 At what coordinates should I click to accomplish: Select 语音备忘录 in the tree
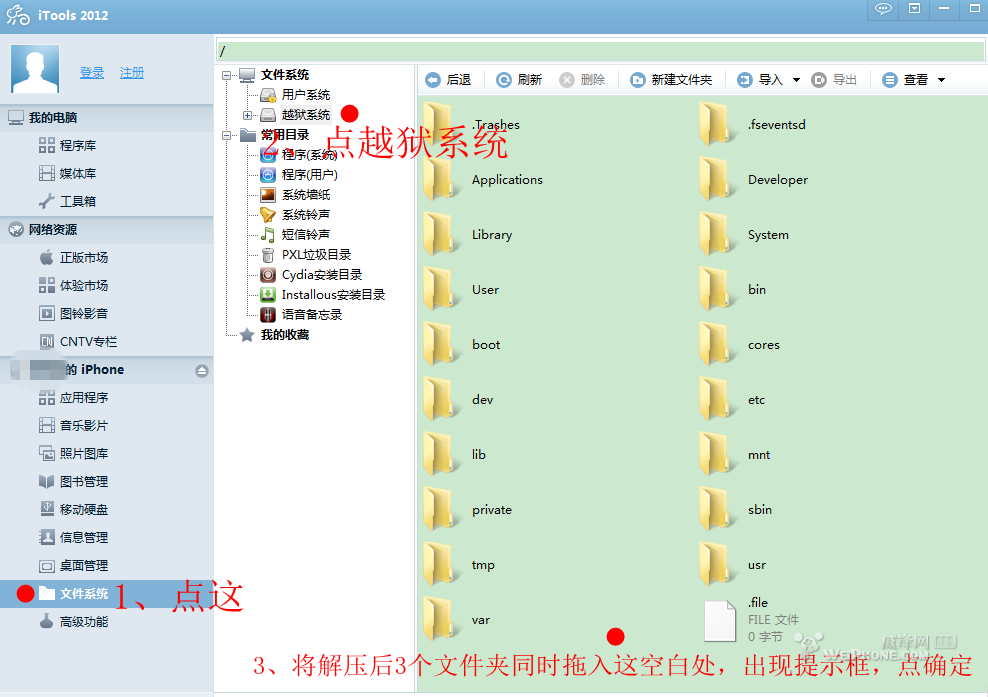311,314
